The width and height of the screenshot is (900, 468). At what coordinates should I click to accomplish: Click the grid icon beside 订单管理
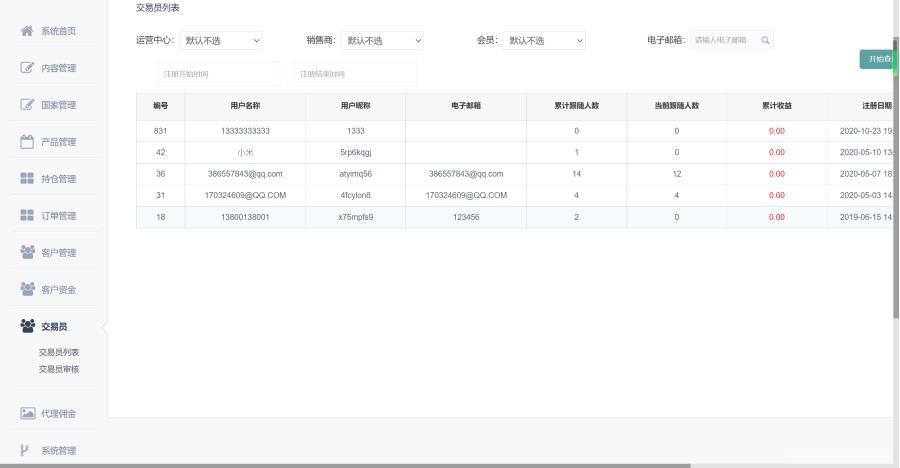(x=27, y=215)
